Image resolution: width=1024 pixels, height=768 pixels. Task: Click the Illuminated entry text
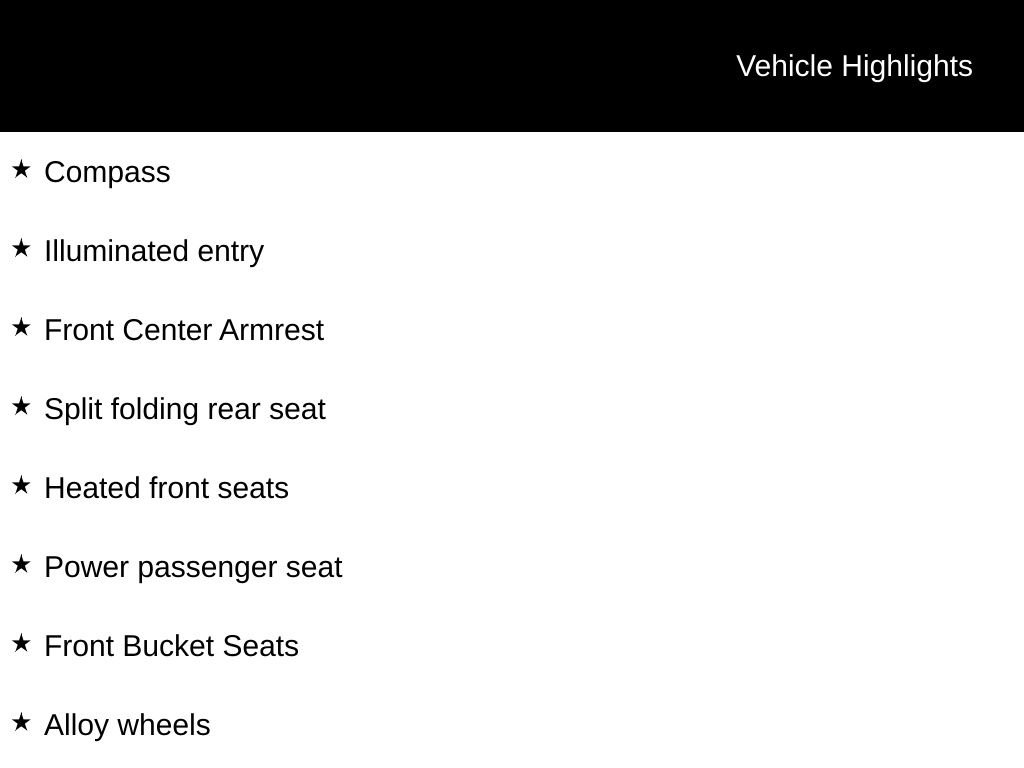tap(154, 252)
